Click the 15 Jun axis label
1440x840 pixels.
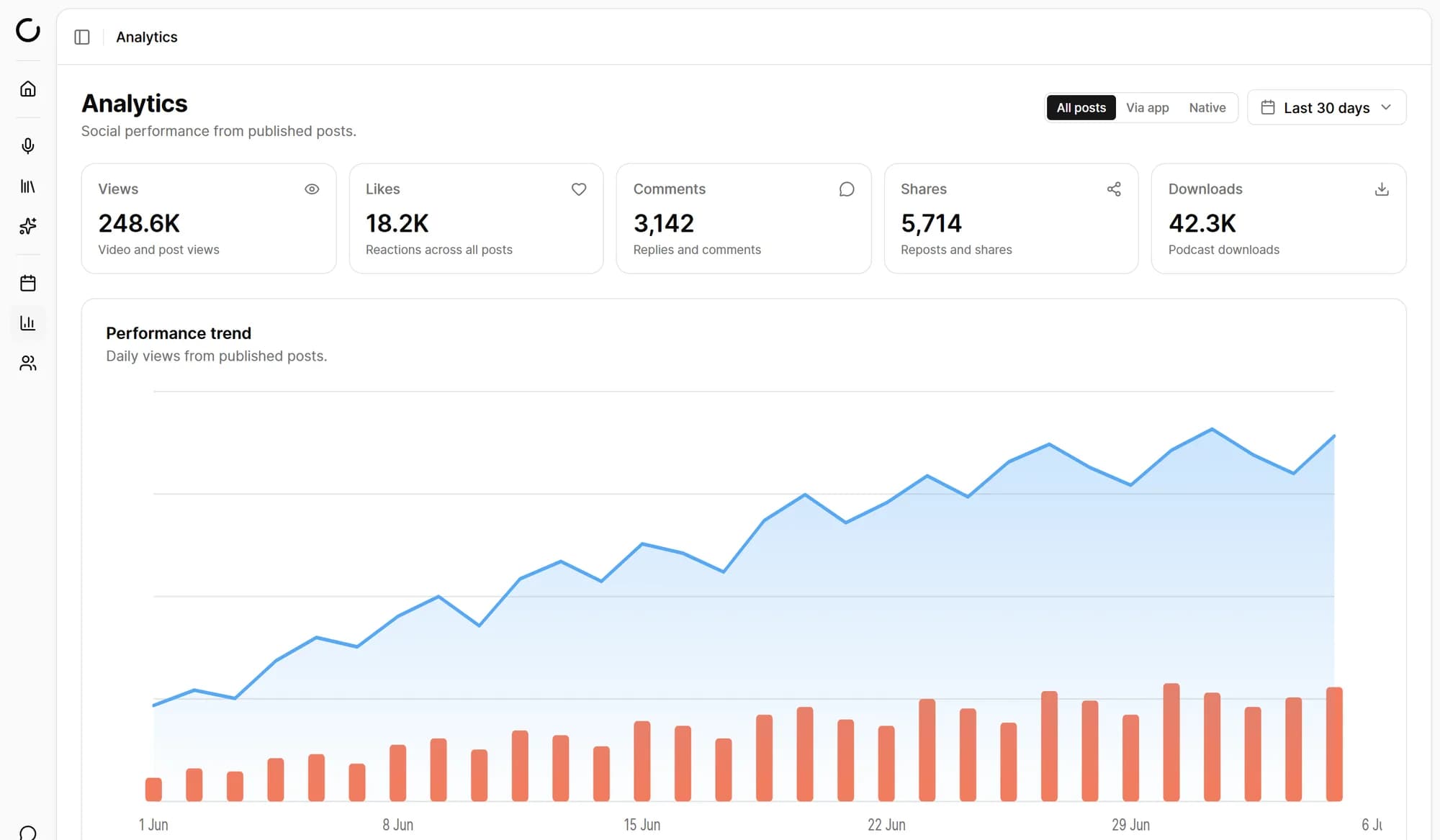point(642,825)
